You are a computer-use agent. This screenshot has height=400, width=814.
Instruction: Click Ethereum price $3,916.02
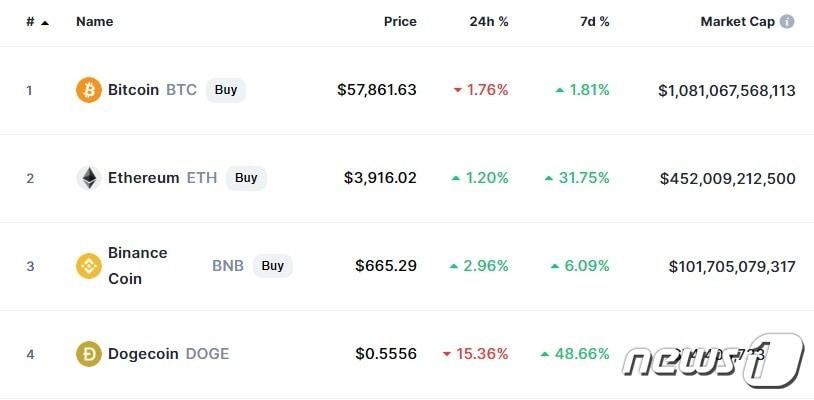coord(380,178)
